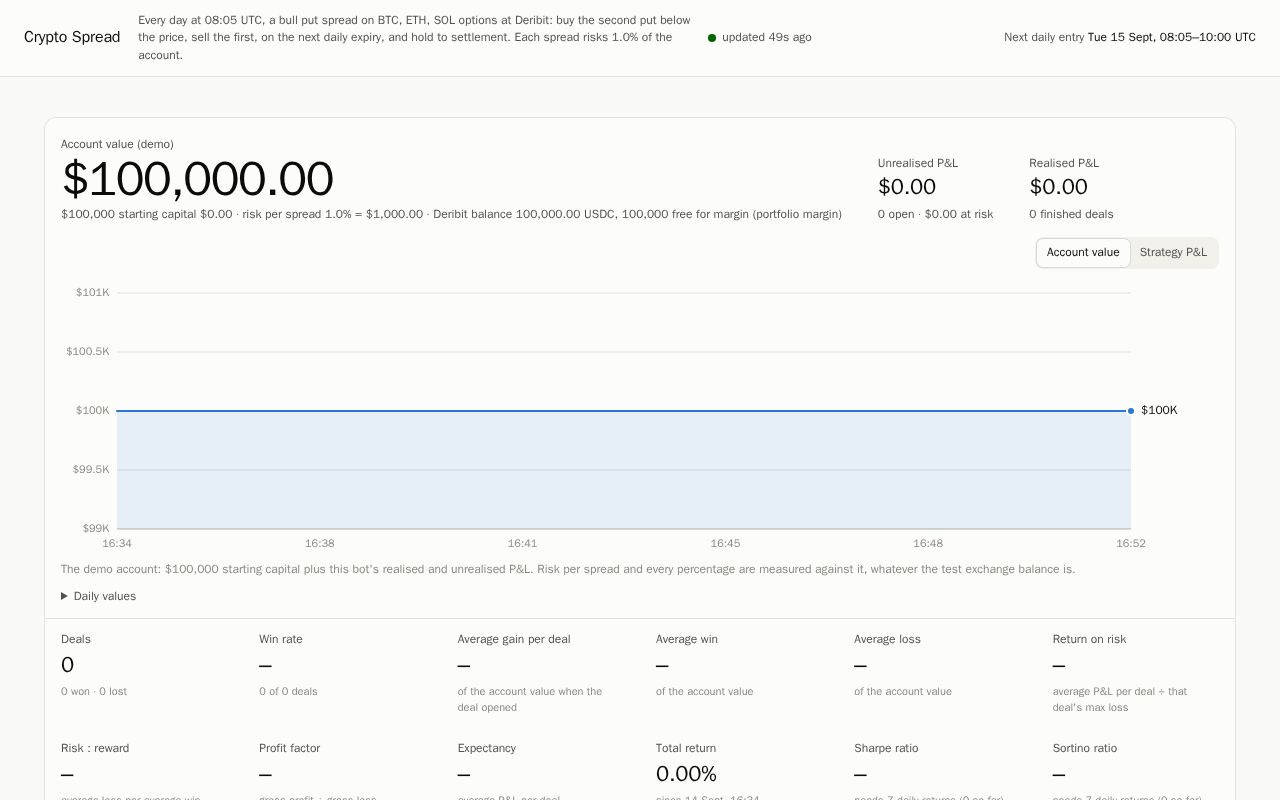Click Average gain per deal label
Screen dimensions: 1280x800
[514, 639]
